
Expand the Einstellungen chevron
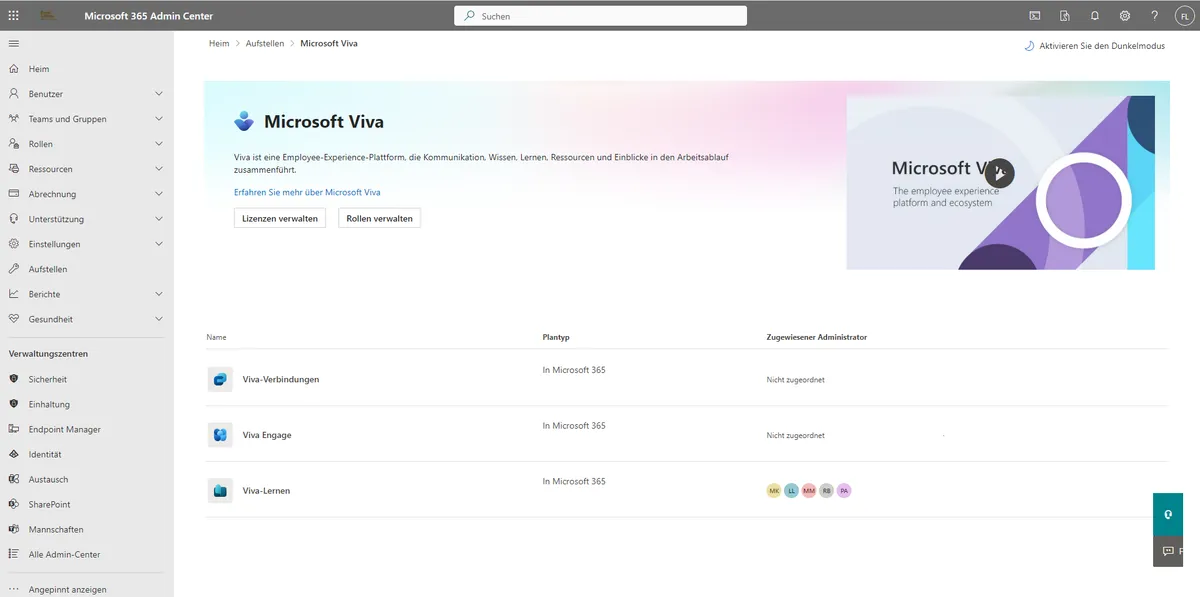tap(159, 244)
